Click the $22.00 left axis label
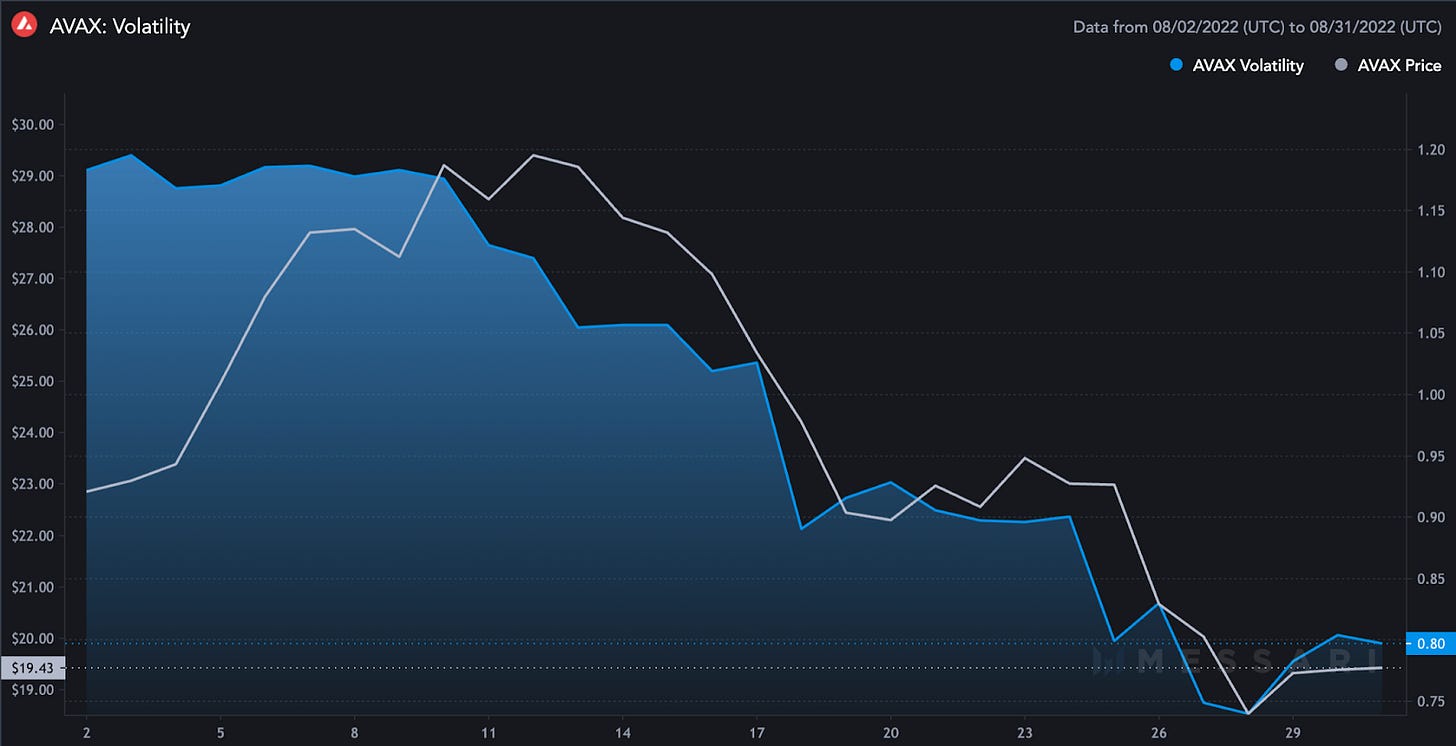The image size is (1456, 746). tap(33, 536)
